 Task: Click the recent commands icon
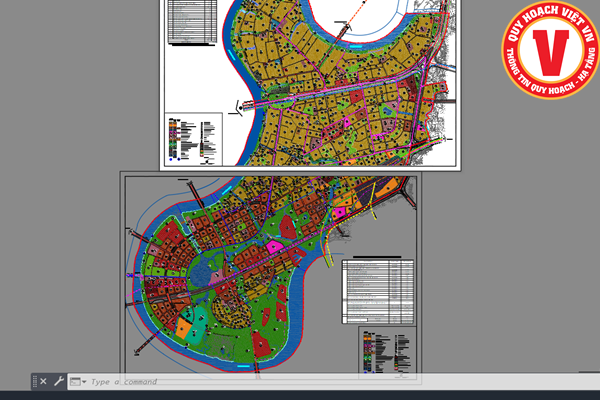tap(74, 381)
